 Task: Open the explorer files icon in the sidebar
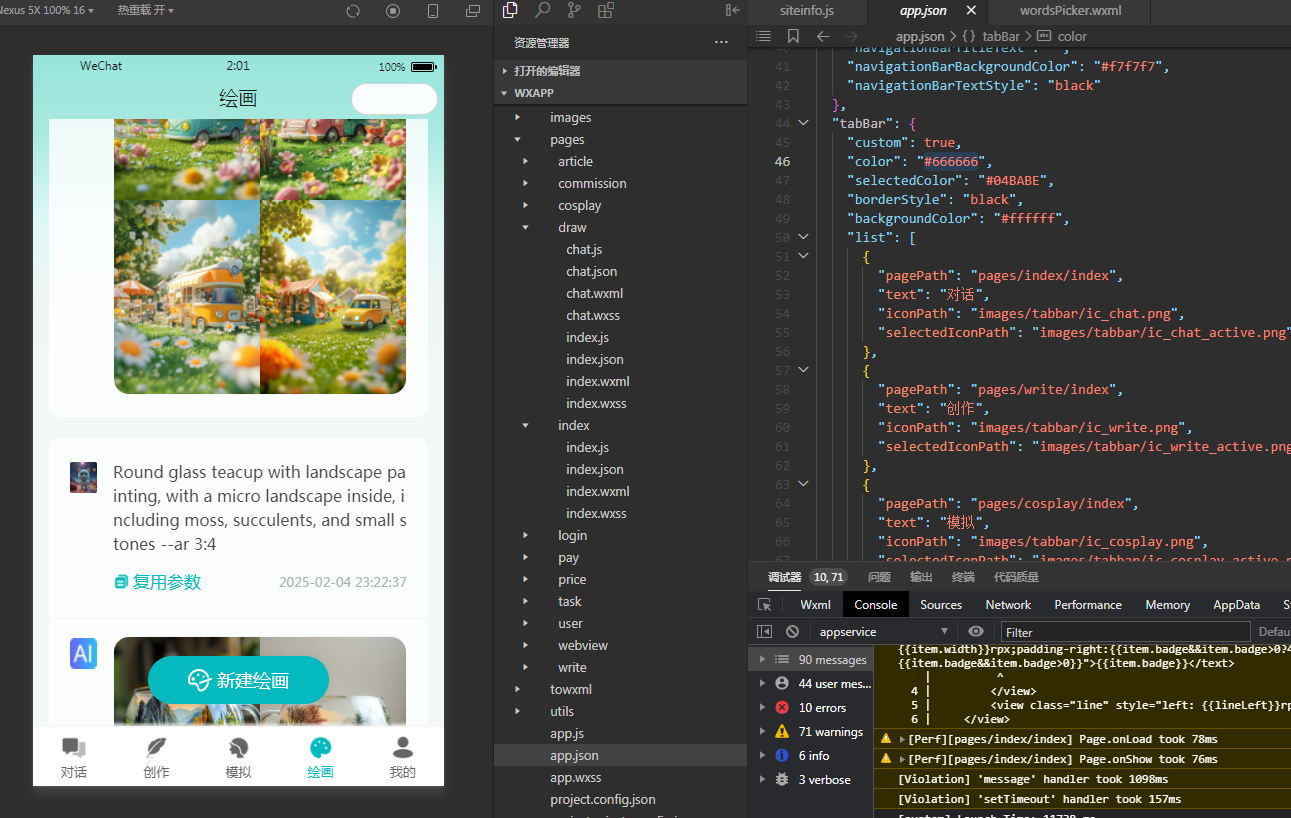[510, 10]
